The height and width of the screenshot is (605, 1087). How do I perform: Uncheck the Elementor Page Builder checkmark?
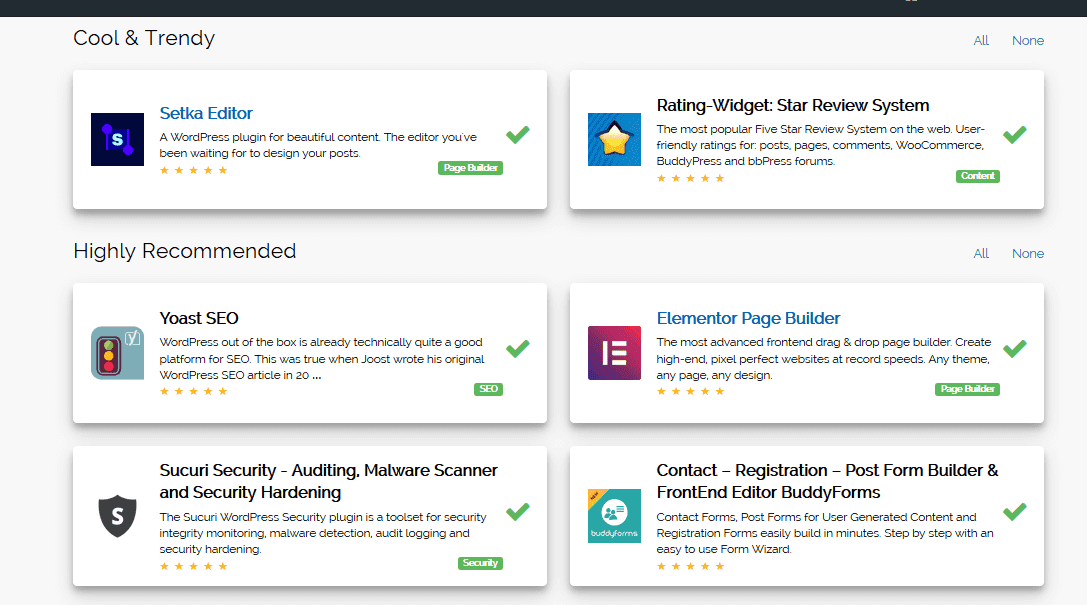(1015, 349)
